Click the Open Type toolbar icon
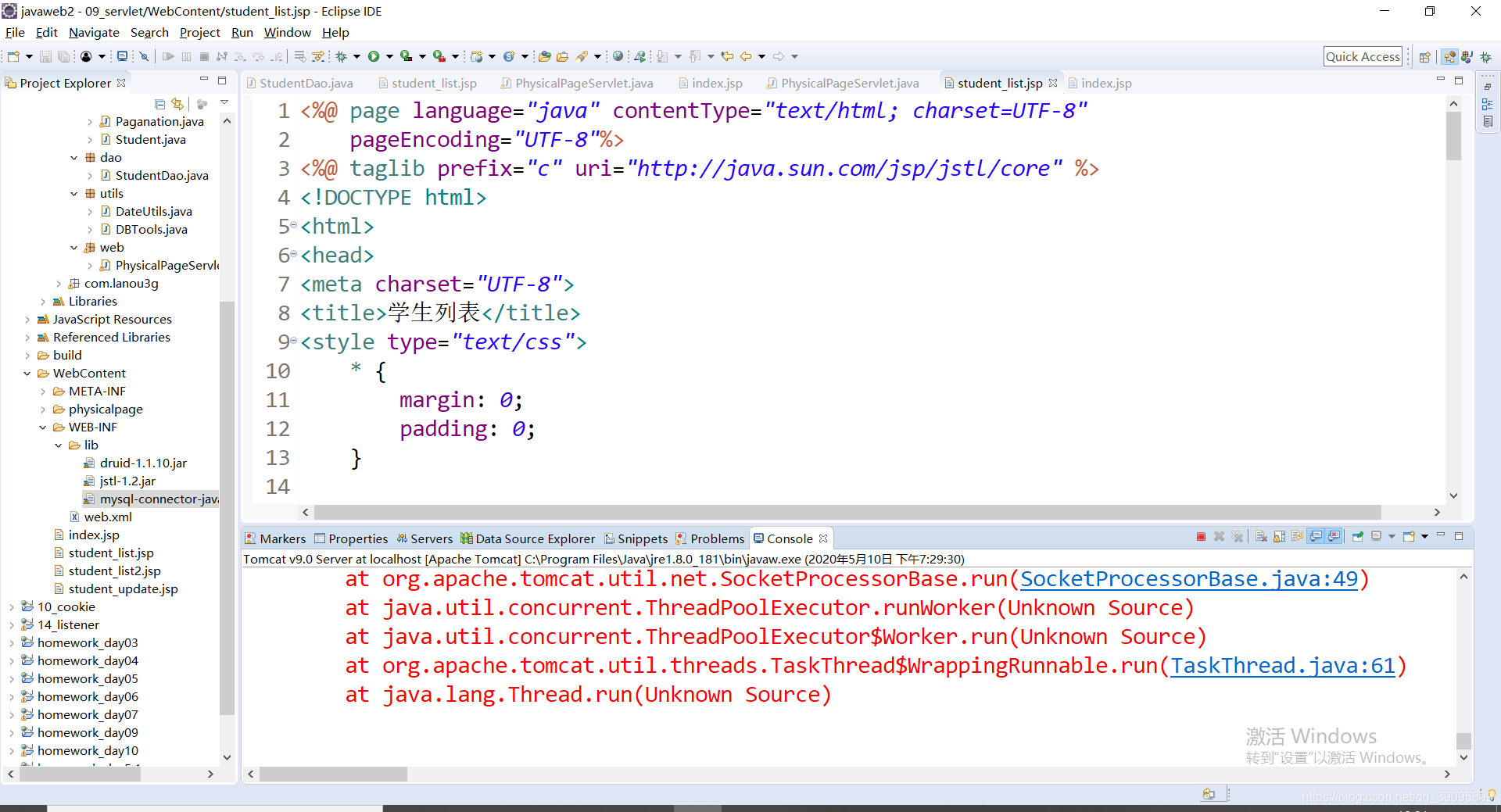The height and width of the screenshot is (812, 1501). 545,56
